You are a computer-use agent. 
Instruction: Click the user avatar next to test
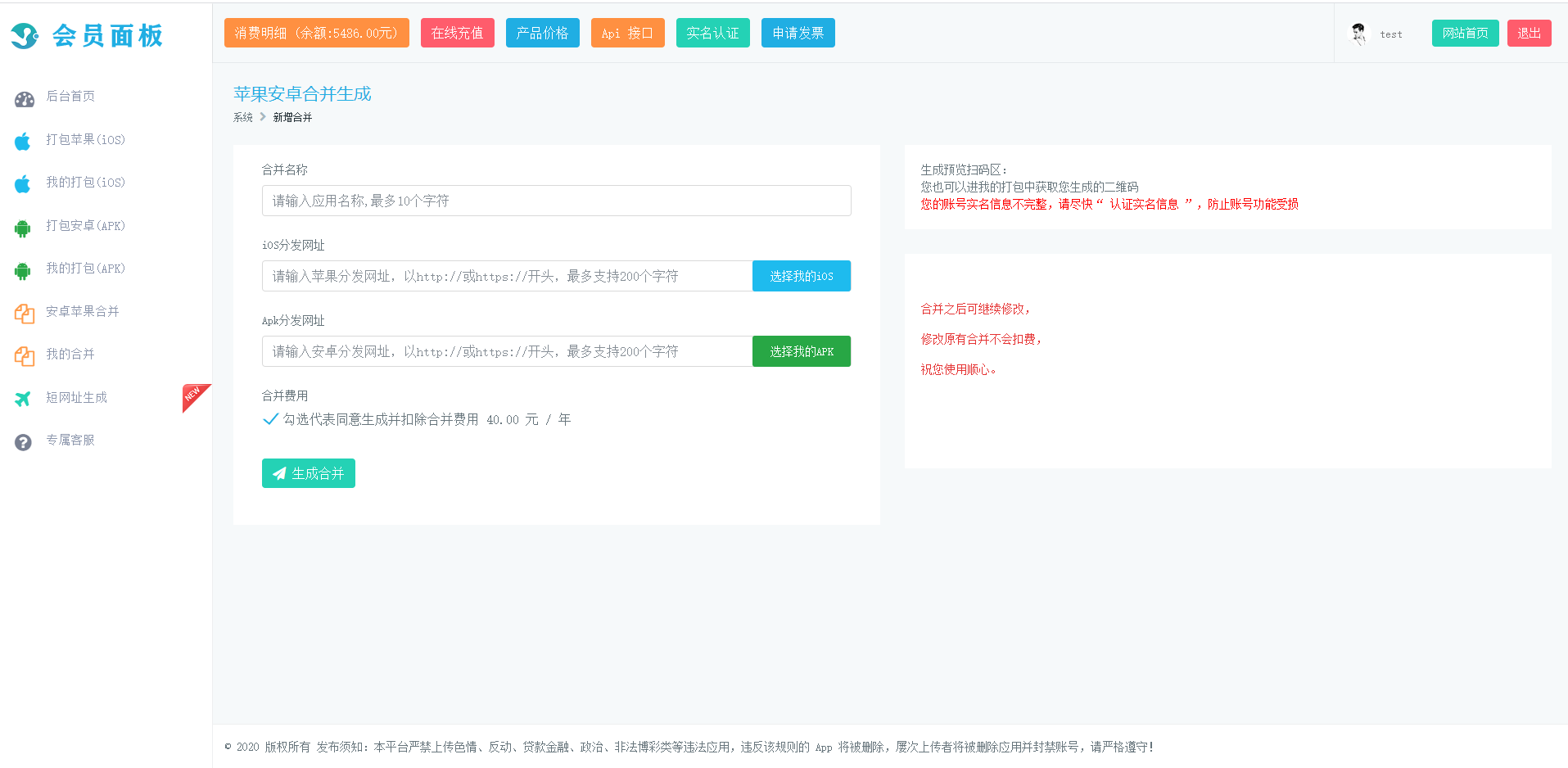[x=1358, y=34]
